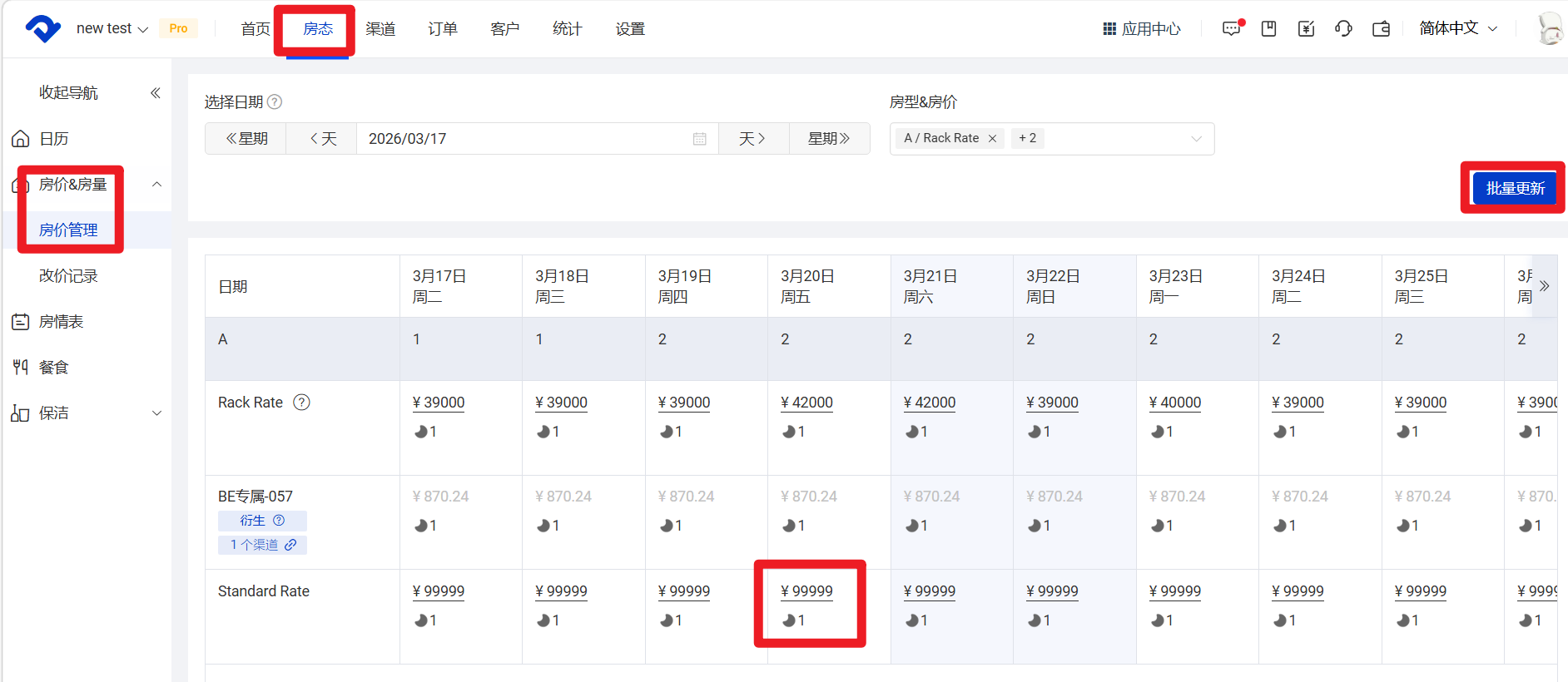Collapse the sidebar with double-chevron icon
Image resolution: width=1568 pixels, height=682 pixels.
click(x=155, y=92)
